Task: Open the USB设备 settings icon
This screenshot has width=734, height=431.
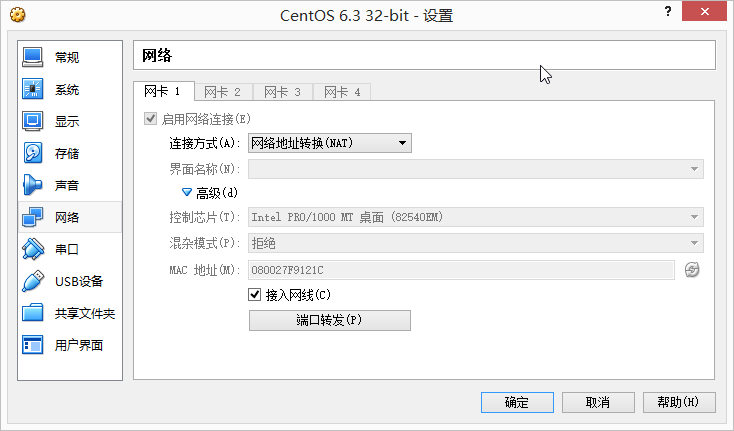Action: coord(33,281)
